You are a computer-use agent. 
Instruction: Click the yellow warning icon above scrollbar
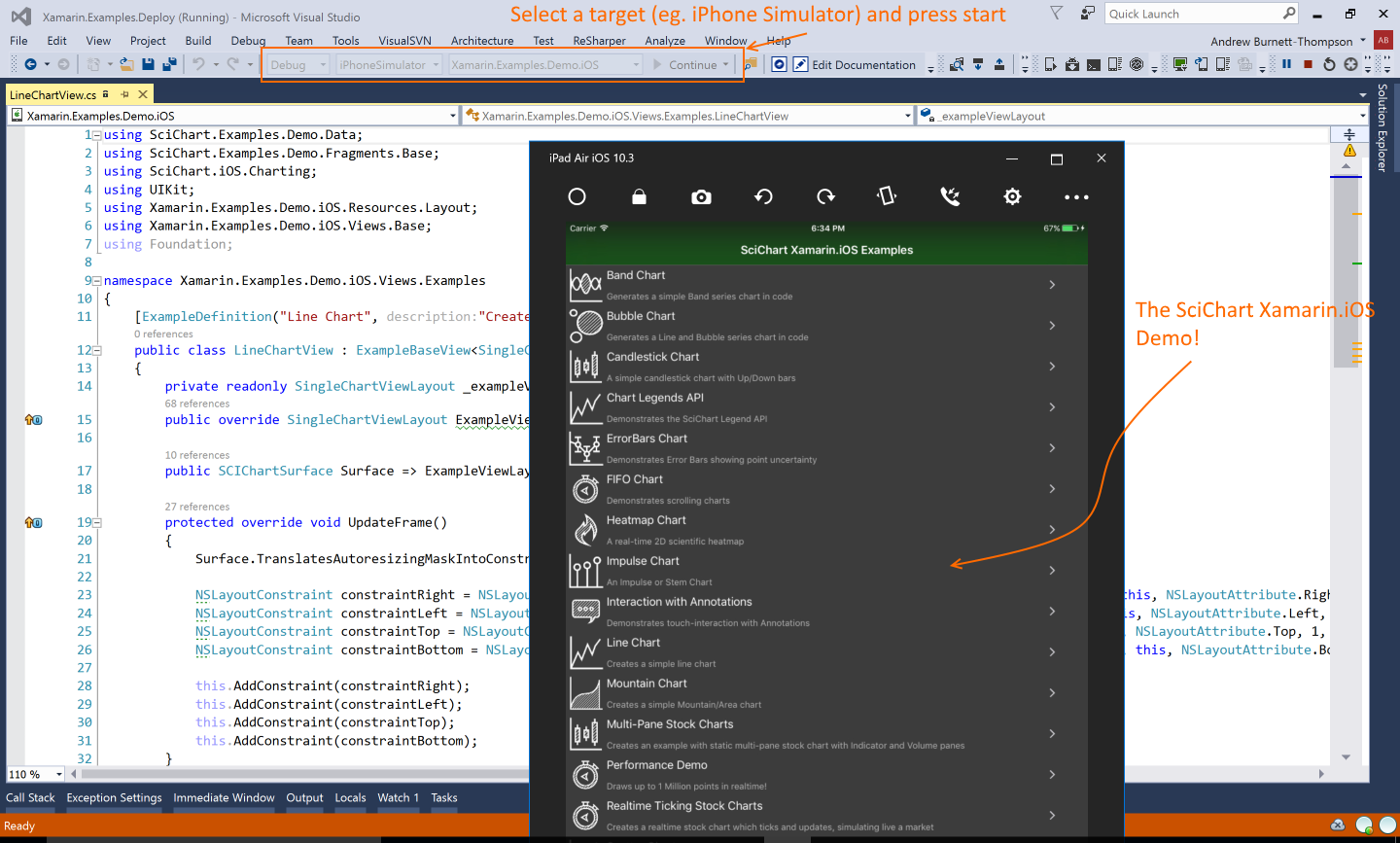[1349, 151]
